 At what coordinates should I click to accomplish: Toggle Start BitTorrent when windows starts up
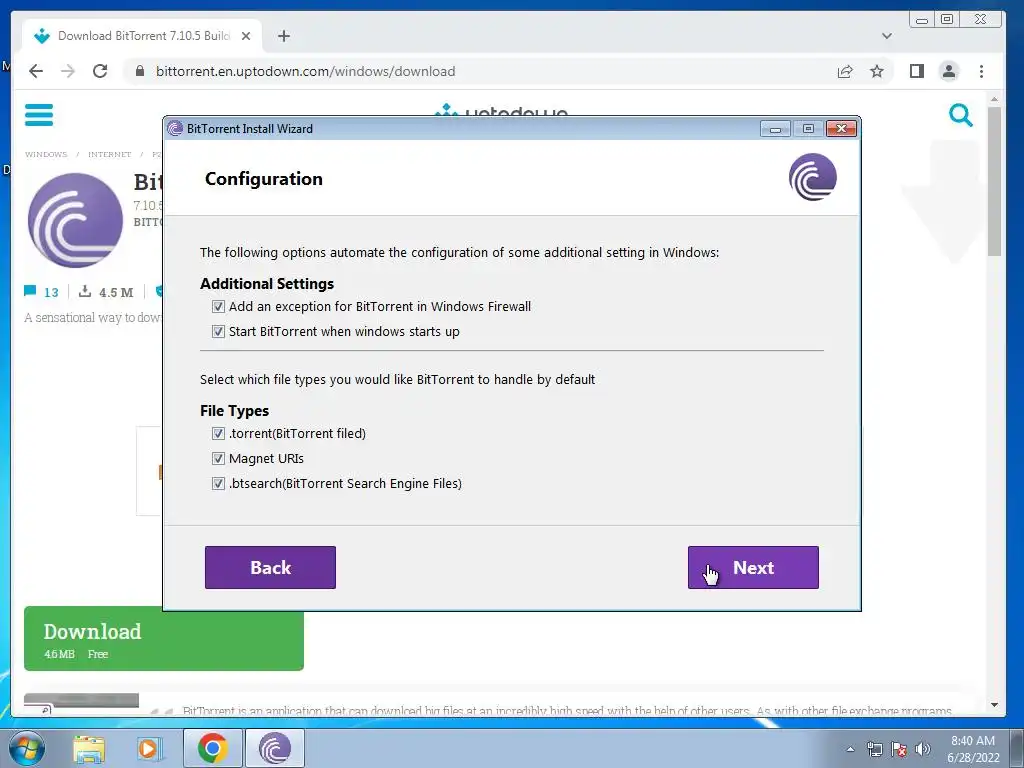click(x=218, y=331)
